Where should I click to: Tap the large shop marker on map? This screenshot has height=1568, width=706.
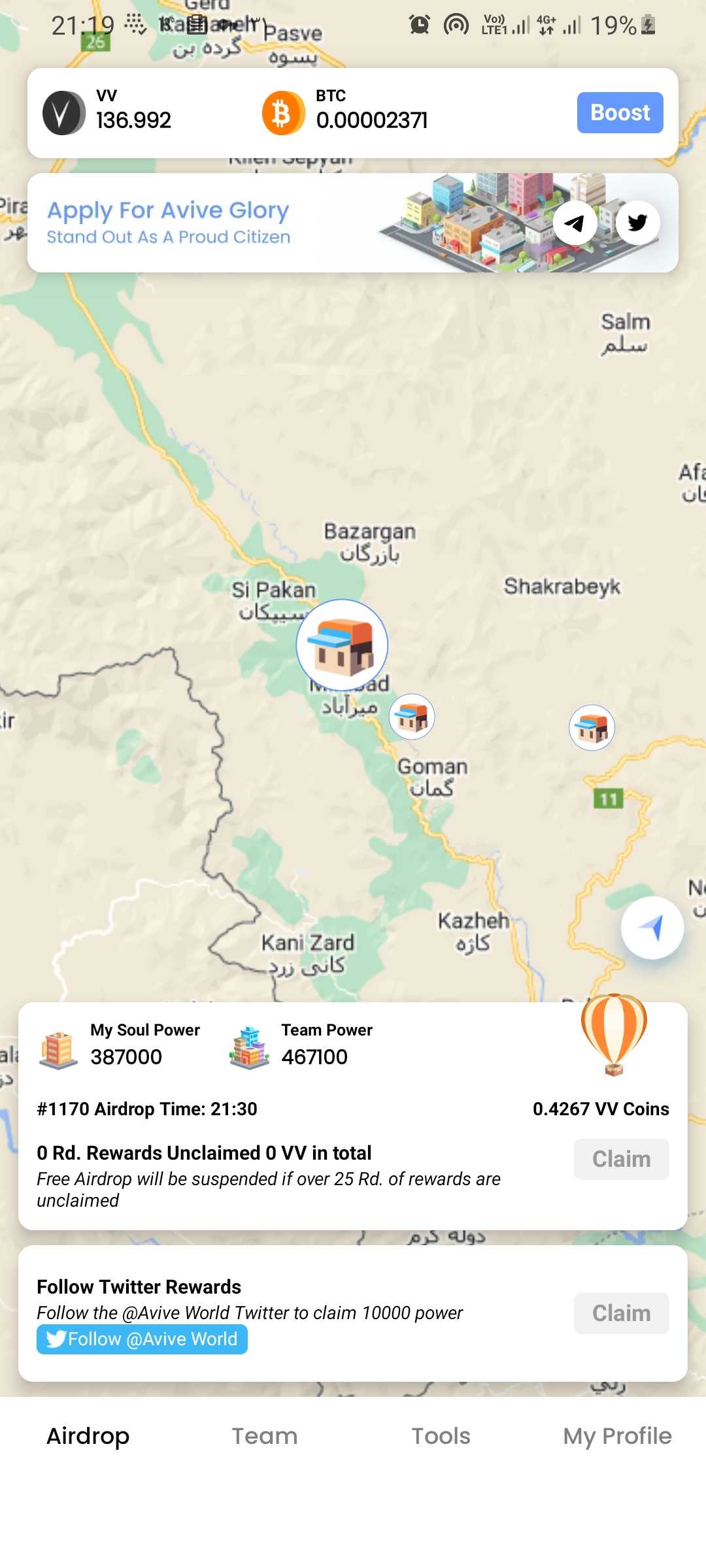pos(342,645)
